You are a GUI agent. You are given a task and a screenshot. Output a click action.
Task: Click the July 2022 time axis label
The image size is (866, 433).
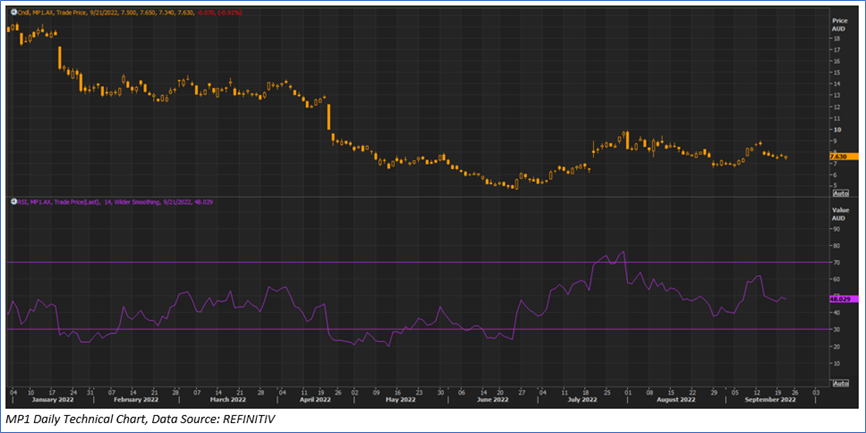tap(583, 399)
